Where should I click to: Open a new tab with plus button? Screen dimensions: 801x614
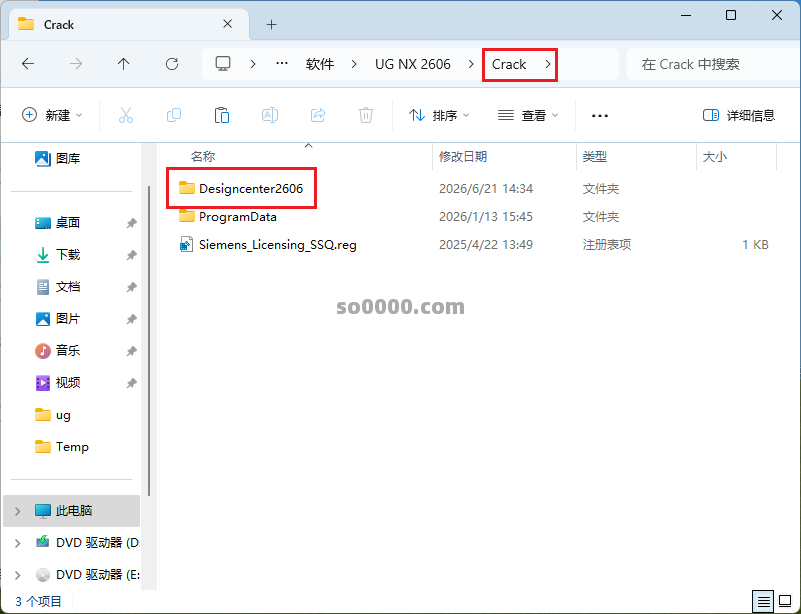(271, 25)
